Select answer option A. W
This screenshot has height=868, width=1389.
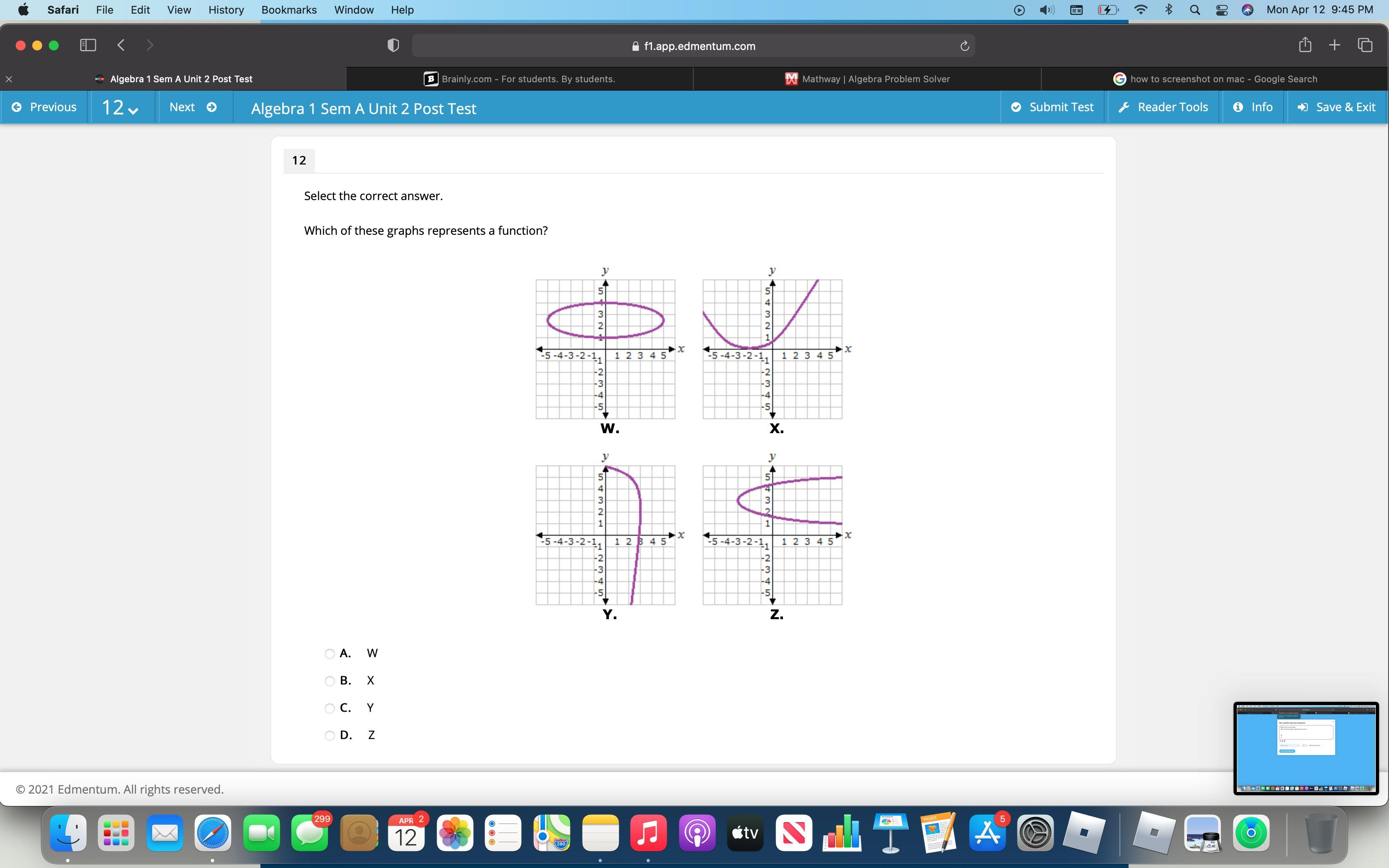[329, 654]
